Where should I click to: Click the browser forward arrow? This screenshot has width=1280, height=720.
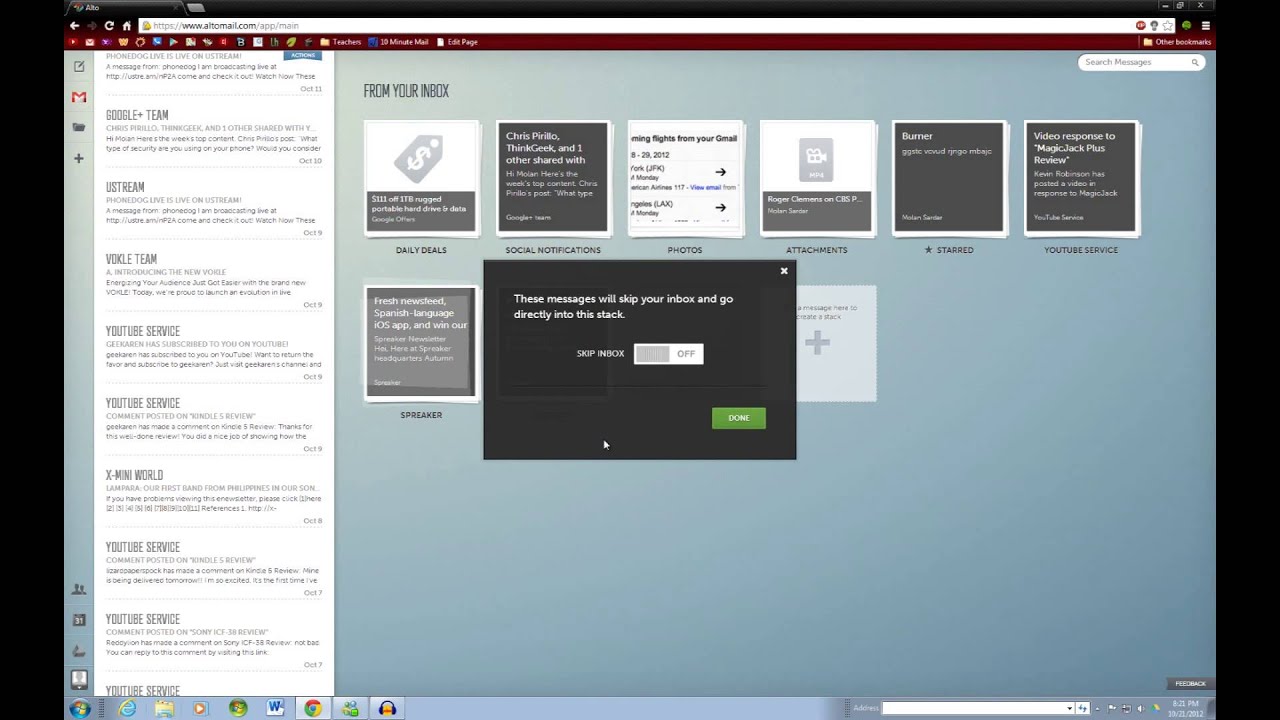coord(91,25)
